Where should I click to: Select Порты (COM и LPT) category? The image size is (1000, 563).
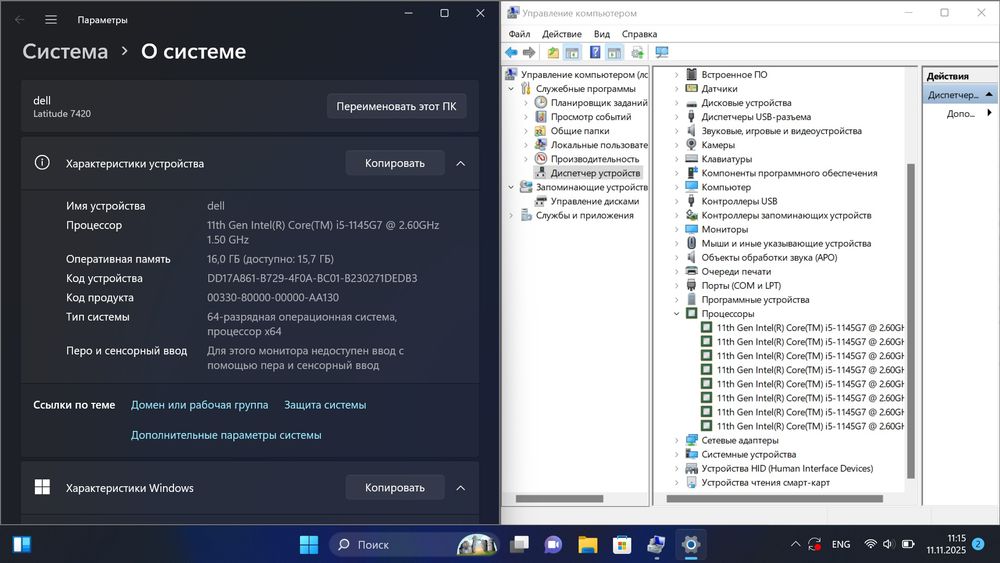[740, 286]
